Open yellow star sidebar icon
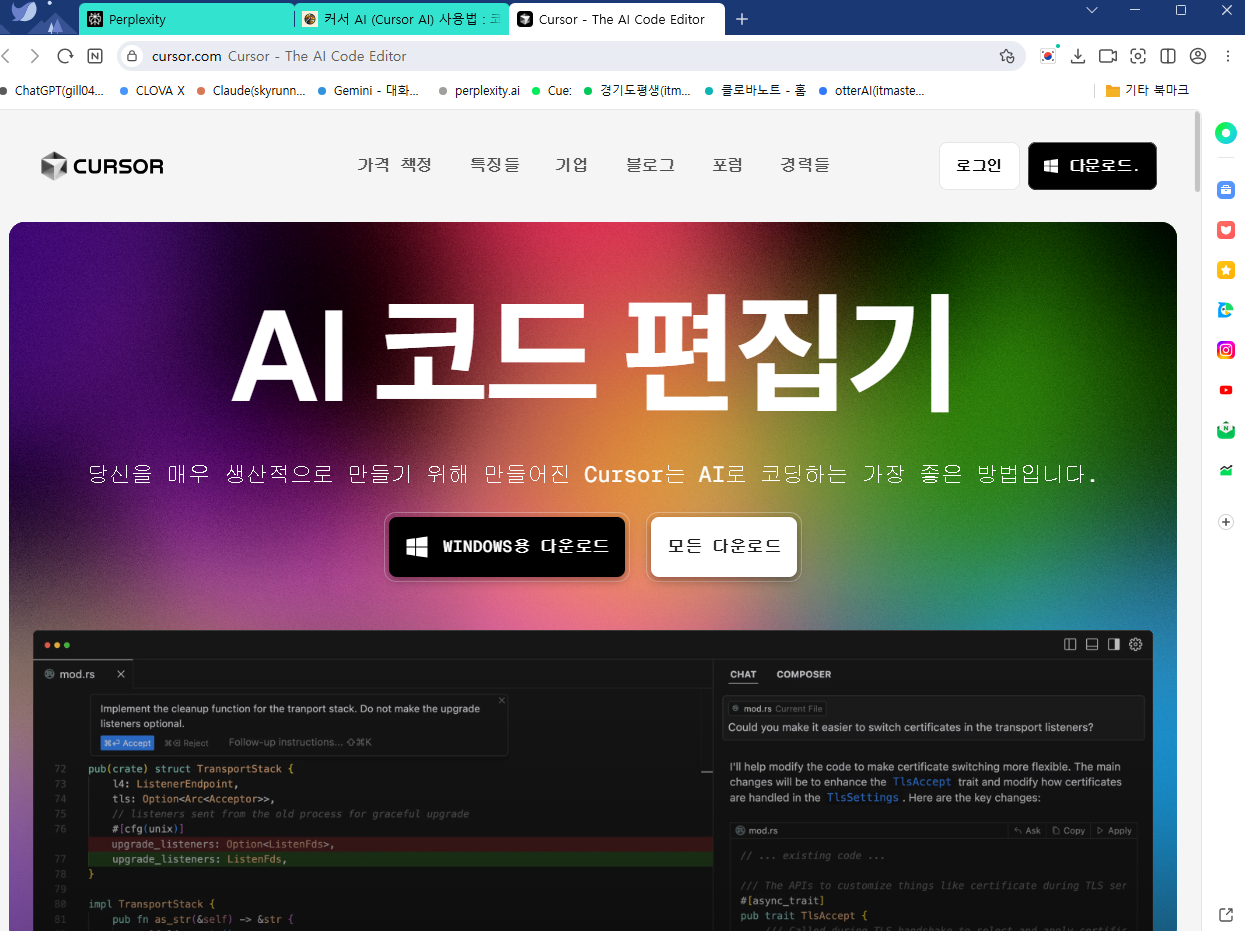This screenshot has height=931, width=1245. point(1226,270)
